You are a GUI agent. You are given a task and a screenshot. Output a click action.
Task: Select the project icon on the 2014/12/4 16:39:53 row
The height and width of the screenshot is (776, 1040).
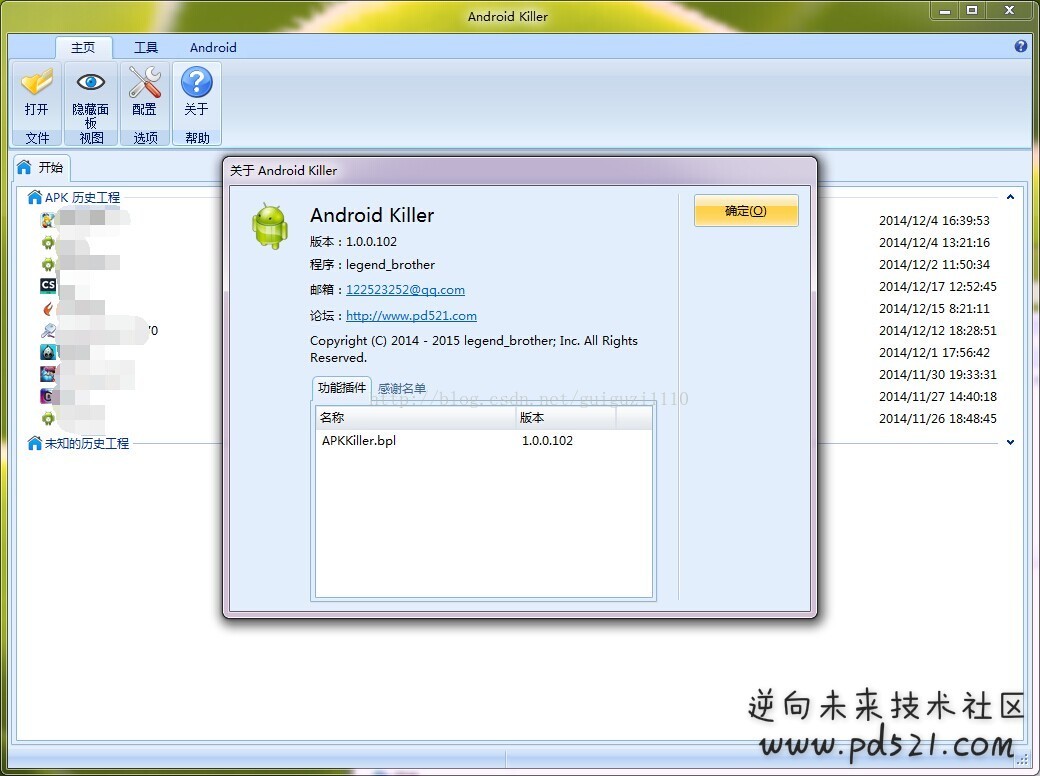48,220
